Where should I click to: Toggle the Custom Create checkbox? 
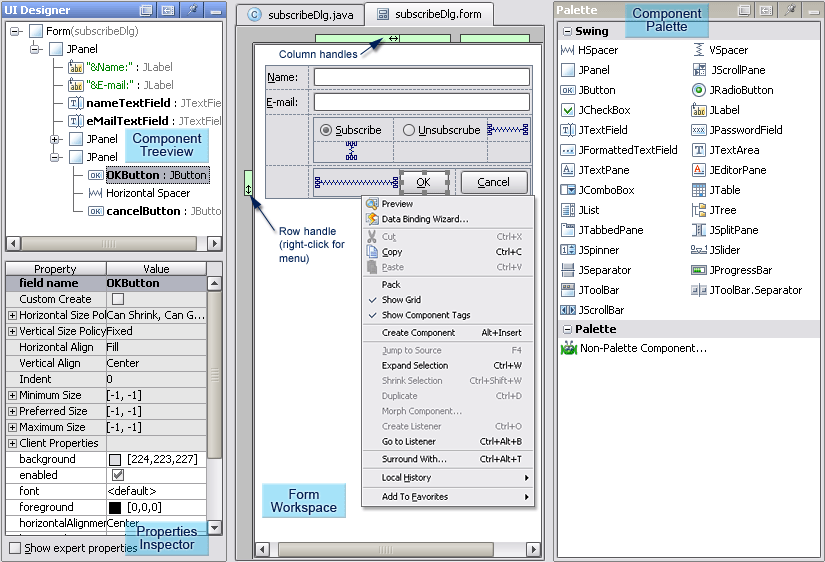(118, 299)
